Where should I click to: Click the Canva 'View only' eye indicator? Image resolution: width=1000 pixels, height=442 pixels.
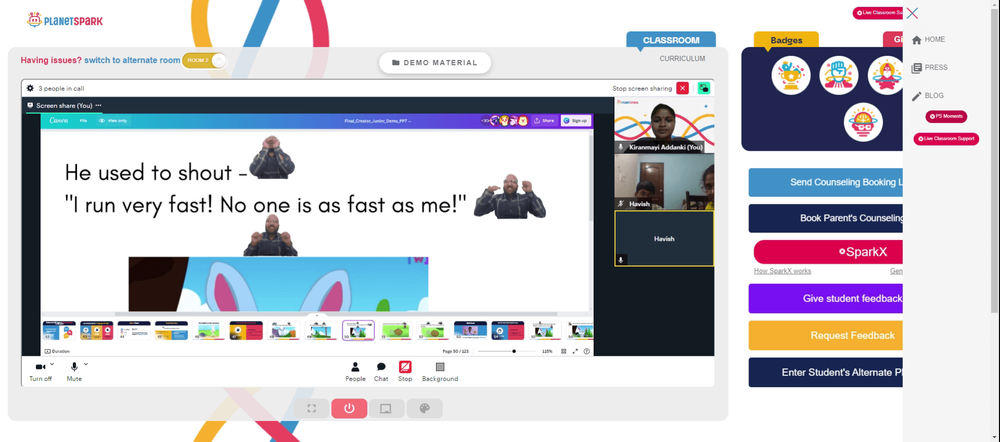pyautogui.click(x=113, y=121)
